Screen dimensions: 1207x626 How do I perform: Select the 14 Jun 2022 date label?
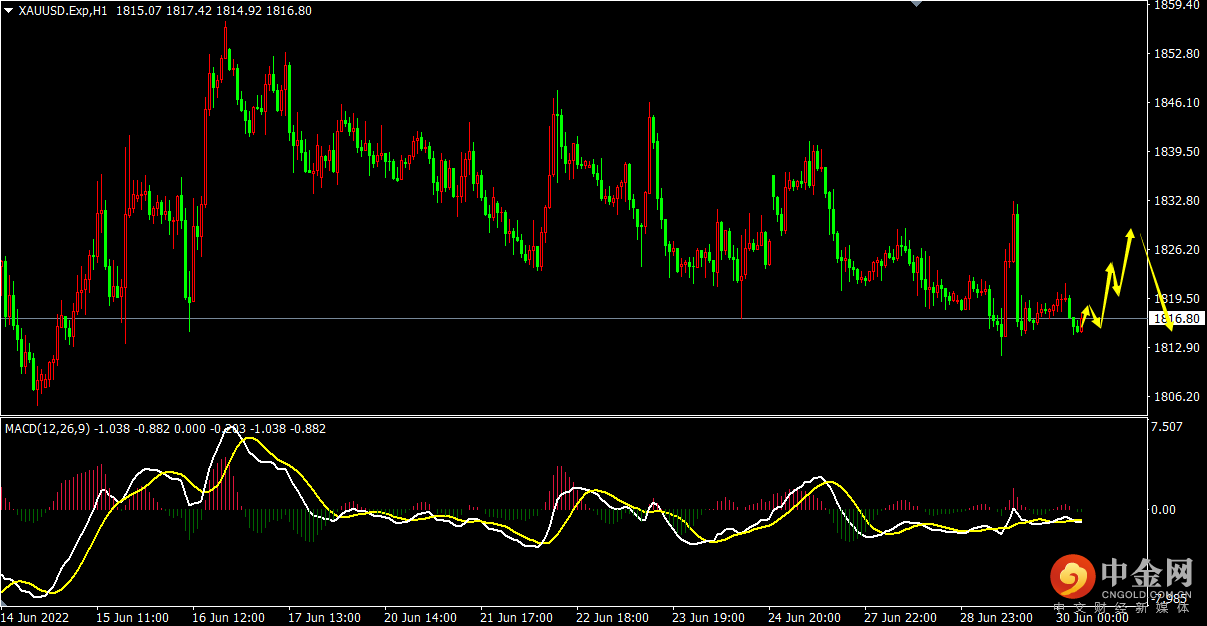coord(39,617)
